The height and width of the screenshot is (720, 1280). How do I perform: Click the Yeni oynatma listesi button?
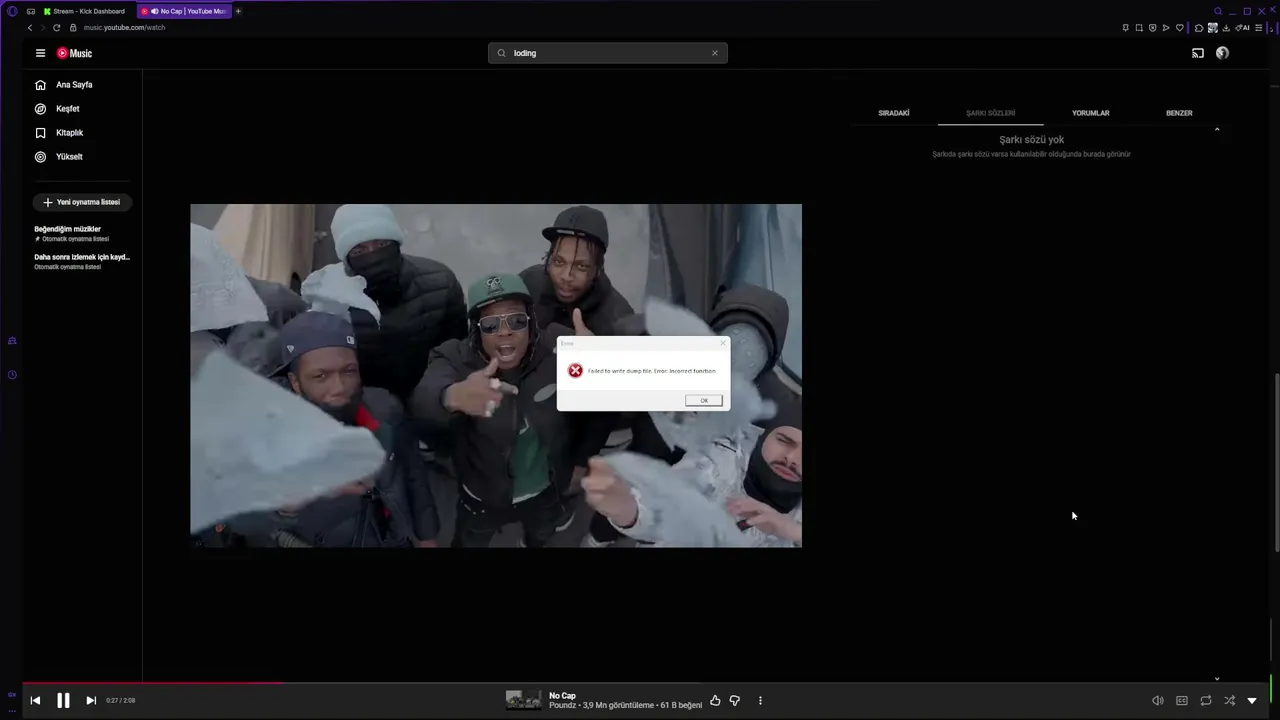[82, 202]
